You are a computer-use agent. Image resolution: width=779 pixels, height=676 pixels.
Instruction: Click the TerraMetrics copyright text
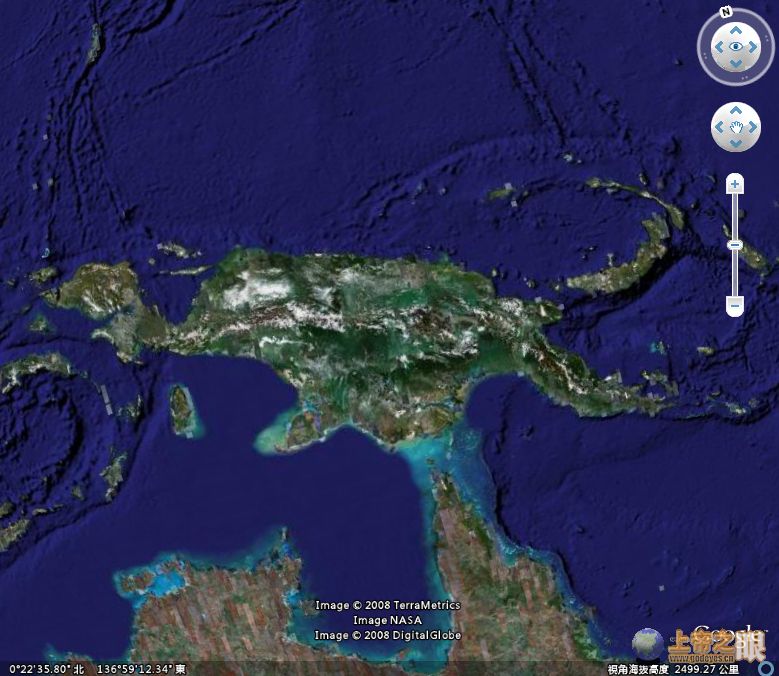coord(387,605)
